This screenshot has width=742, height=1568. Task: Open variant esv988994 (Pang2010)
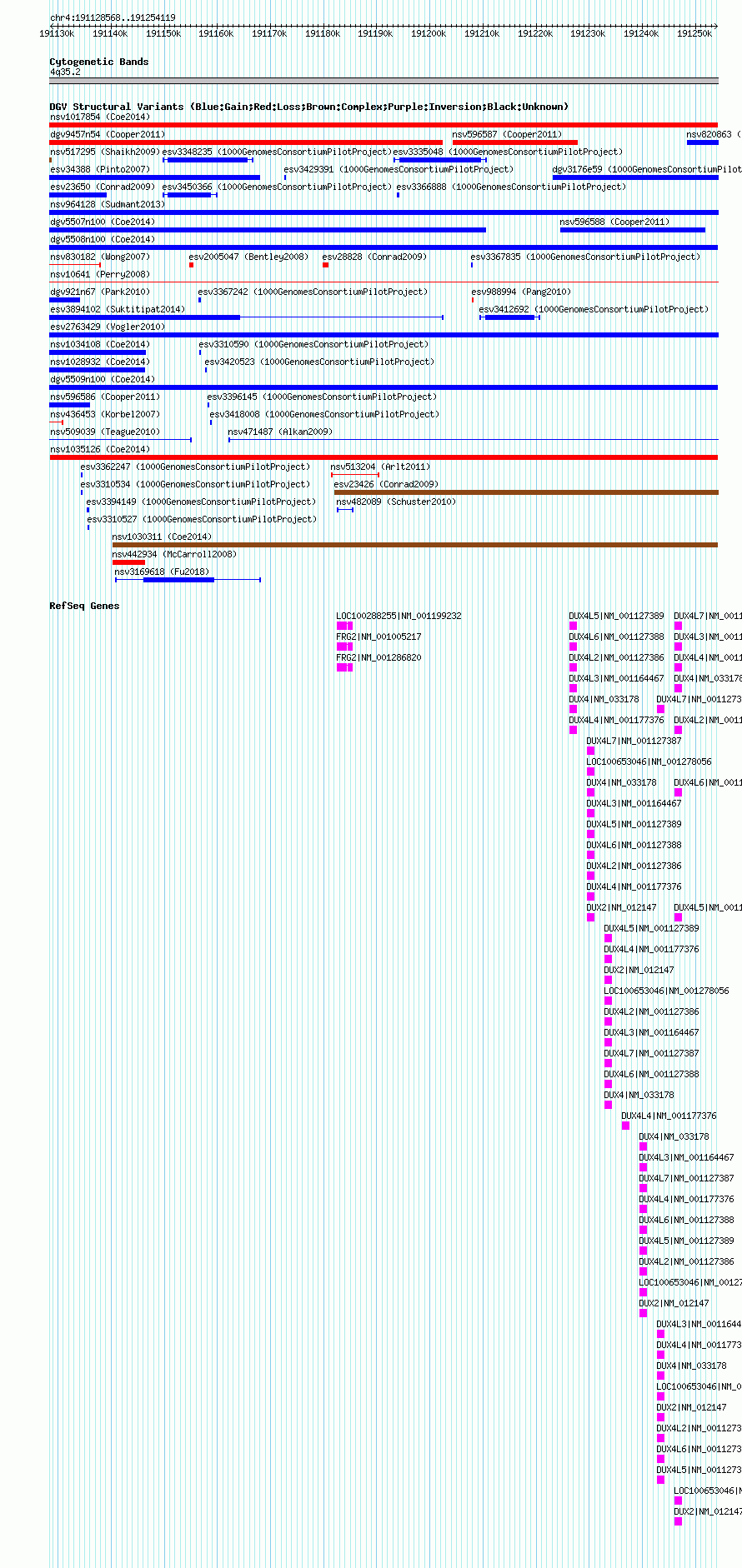pyautogui.click(x=521, y=292)
